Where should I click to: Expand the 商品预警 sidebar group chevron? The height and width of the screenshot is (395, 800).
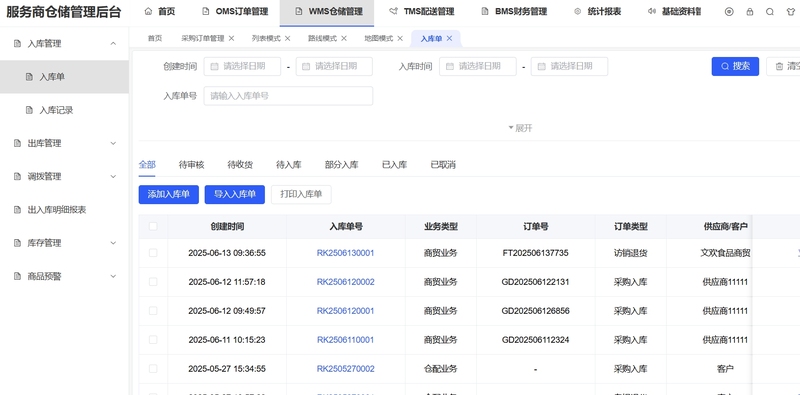click(x=113, y=276)
